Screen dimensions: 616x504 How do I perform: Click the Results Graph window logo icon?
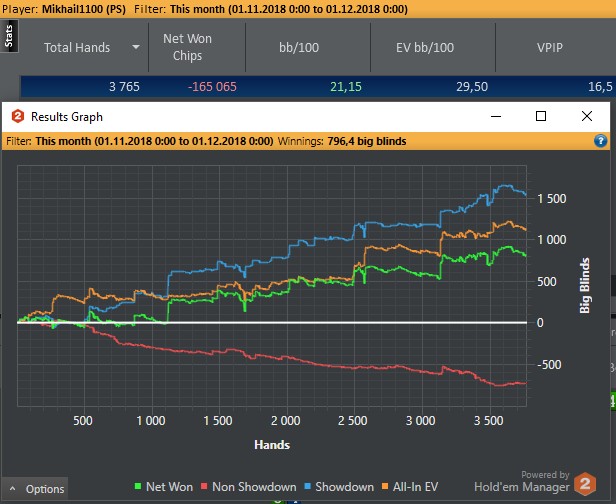[18, 116]
